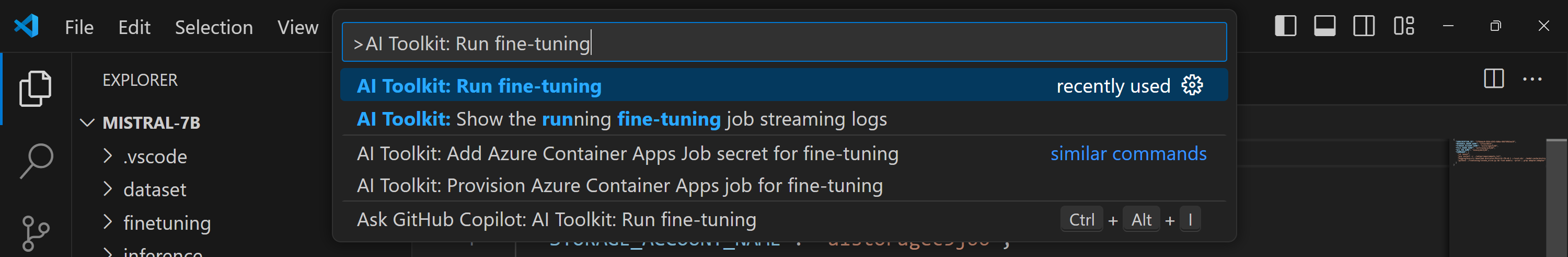Viewport: 1568px width, 257px height.
Task: Configure keybinding gear for Run fine-tuning
Action: point(1192,86)
